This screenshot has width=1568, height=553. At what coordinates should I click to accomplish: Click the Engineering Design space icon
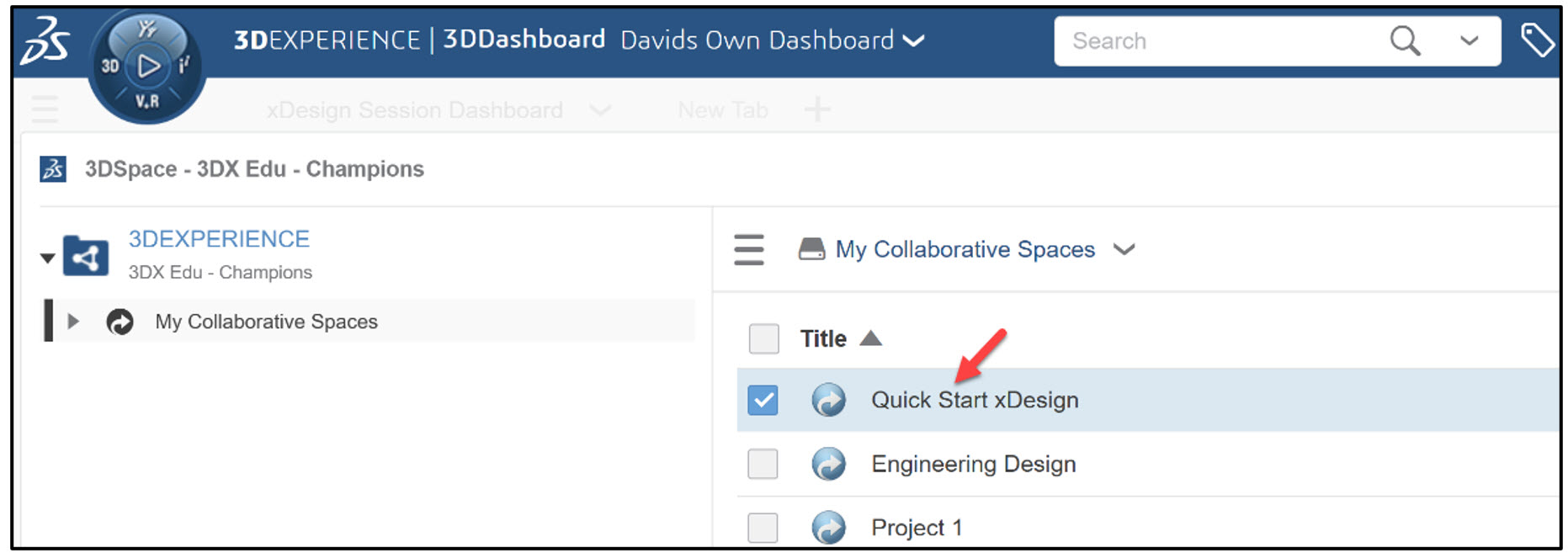[829, 464]
